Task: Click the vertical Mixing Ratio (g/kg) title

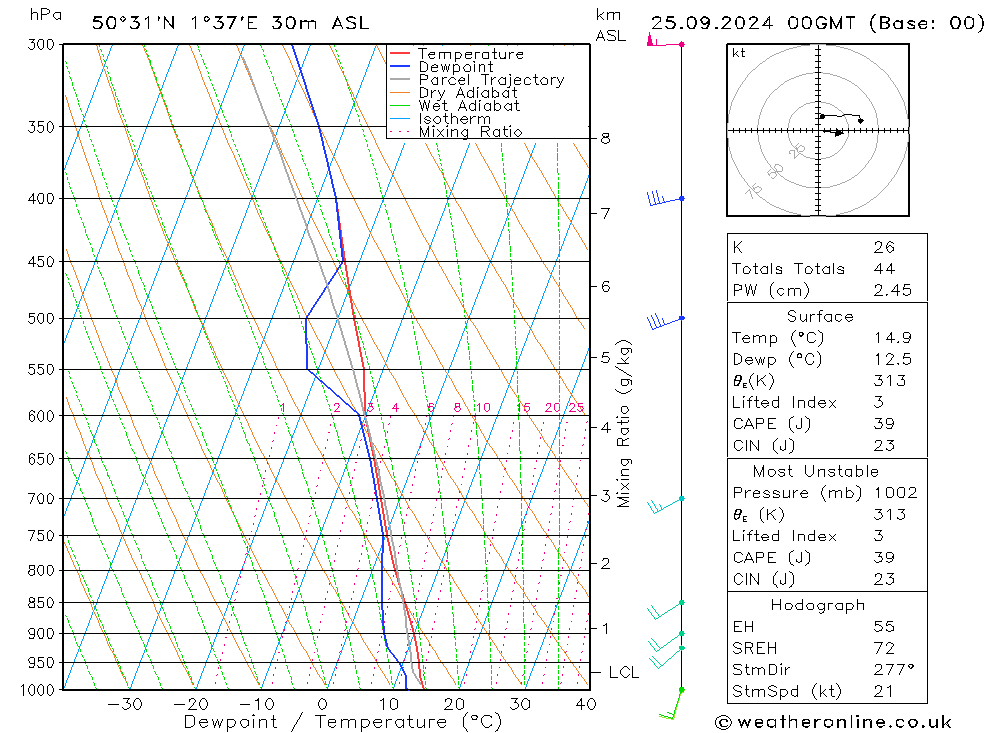Action: (x=624, y=424)
